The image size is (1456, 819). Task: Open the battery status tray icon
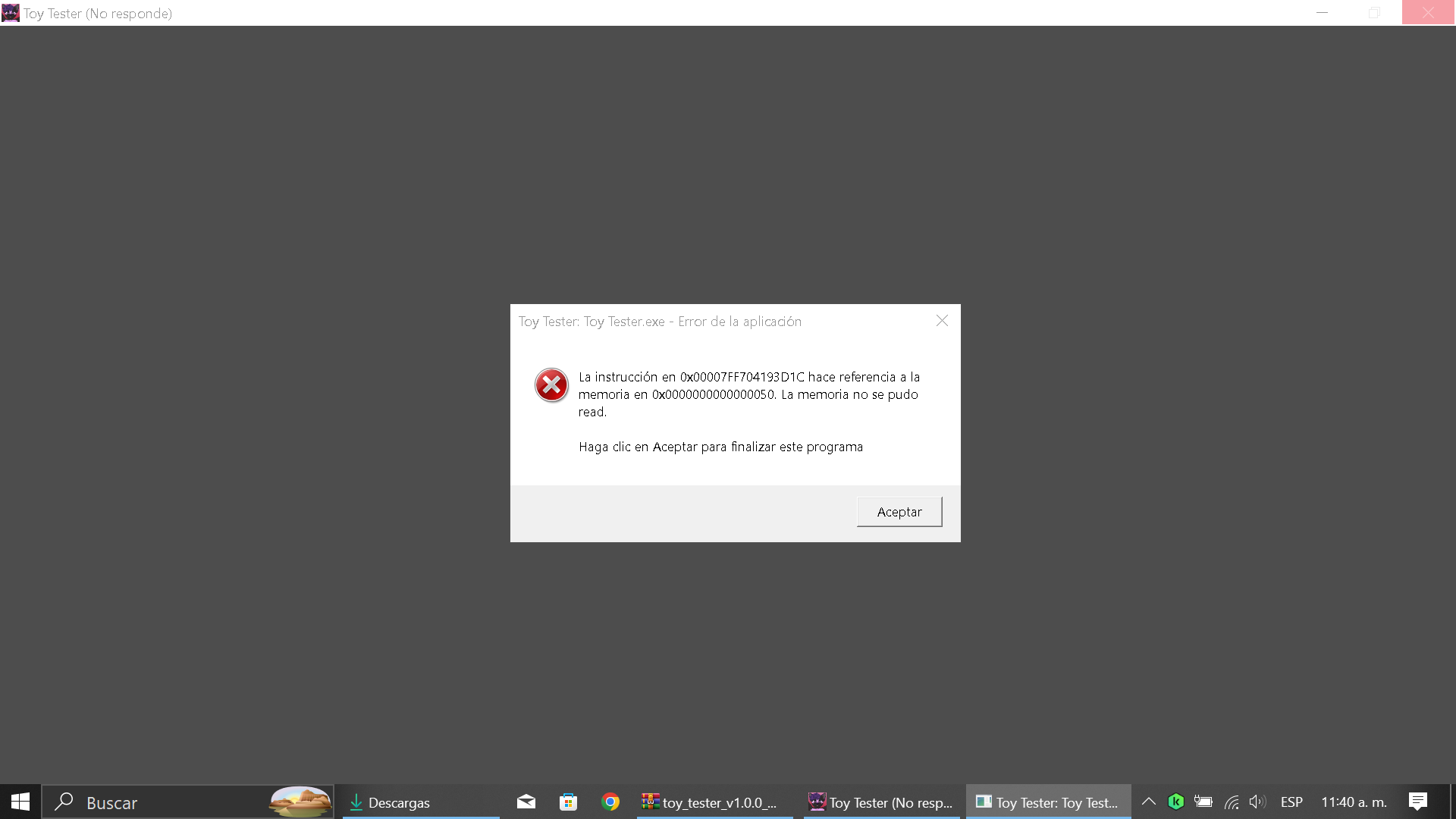(x=1203, y=802)
